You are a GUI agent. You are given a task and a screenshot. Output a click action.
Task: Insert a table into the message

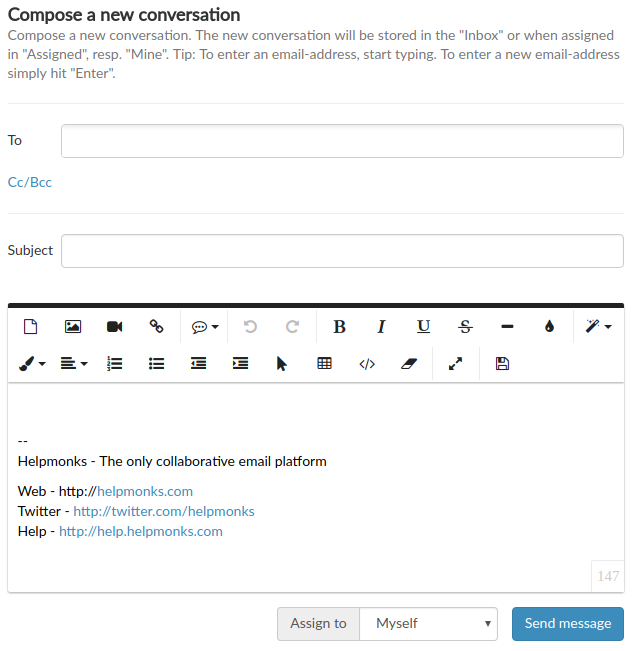tap(324, 364)
